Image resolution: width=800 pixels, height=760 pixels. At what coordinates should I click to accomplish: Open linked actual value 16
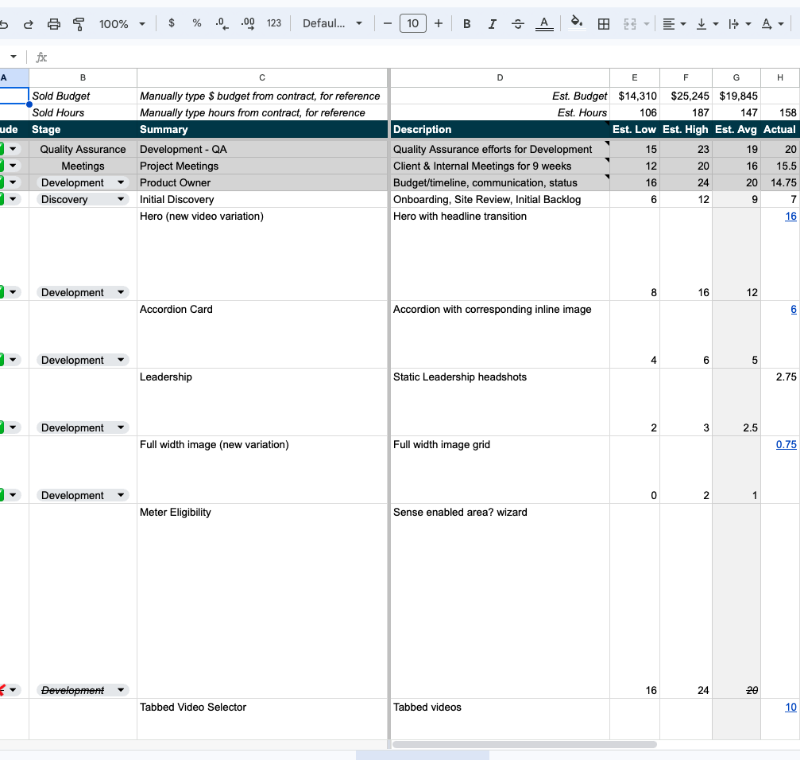pyautogui.click(x=790, y=216)
